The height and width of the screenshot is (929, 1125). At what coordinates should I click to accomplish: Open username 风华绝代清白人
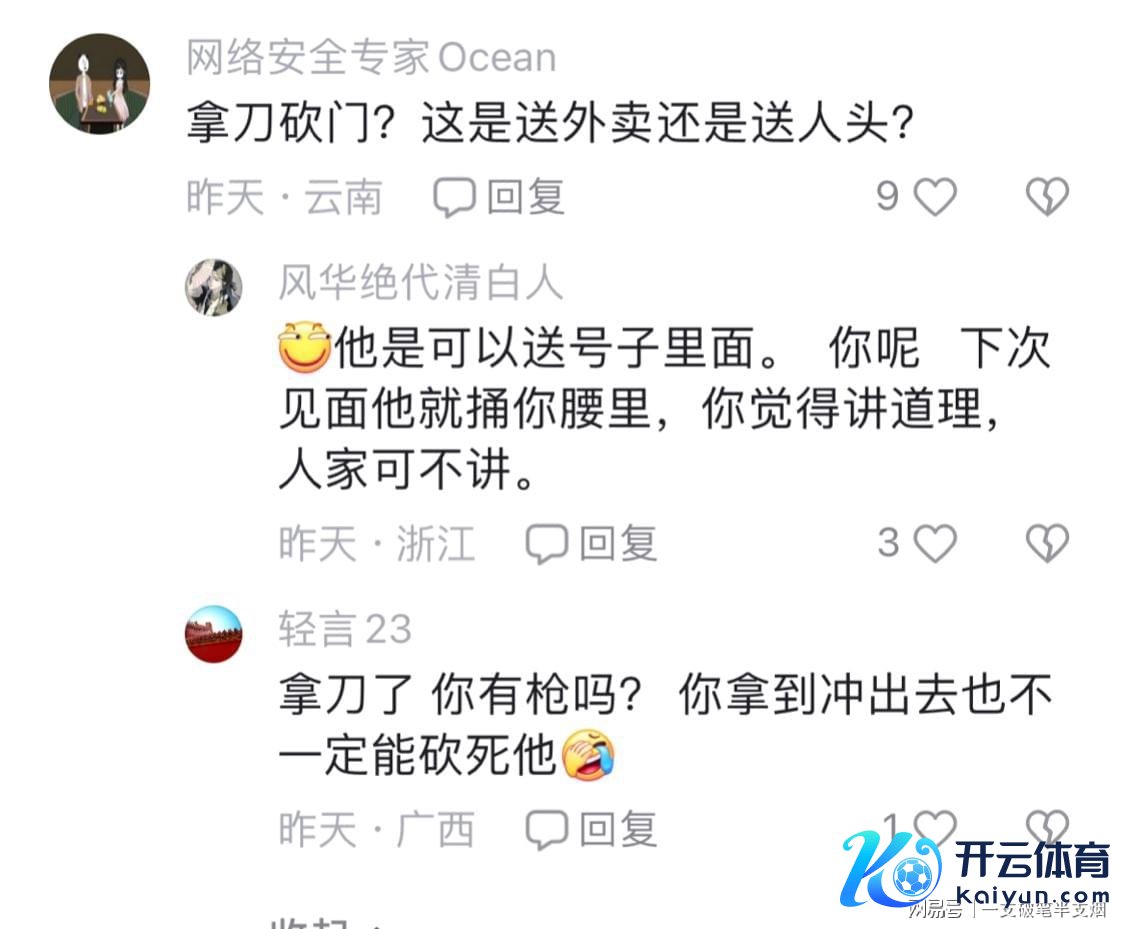[x=420, y=282]
